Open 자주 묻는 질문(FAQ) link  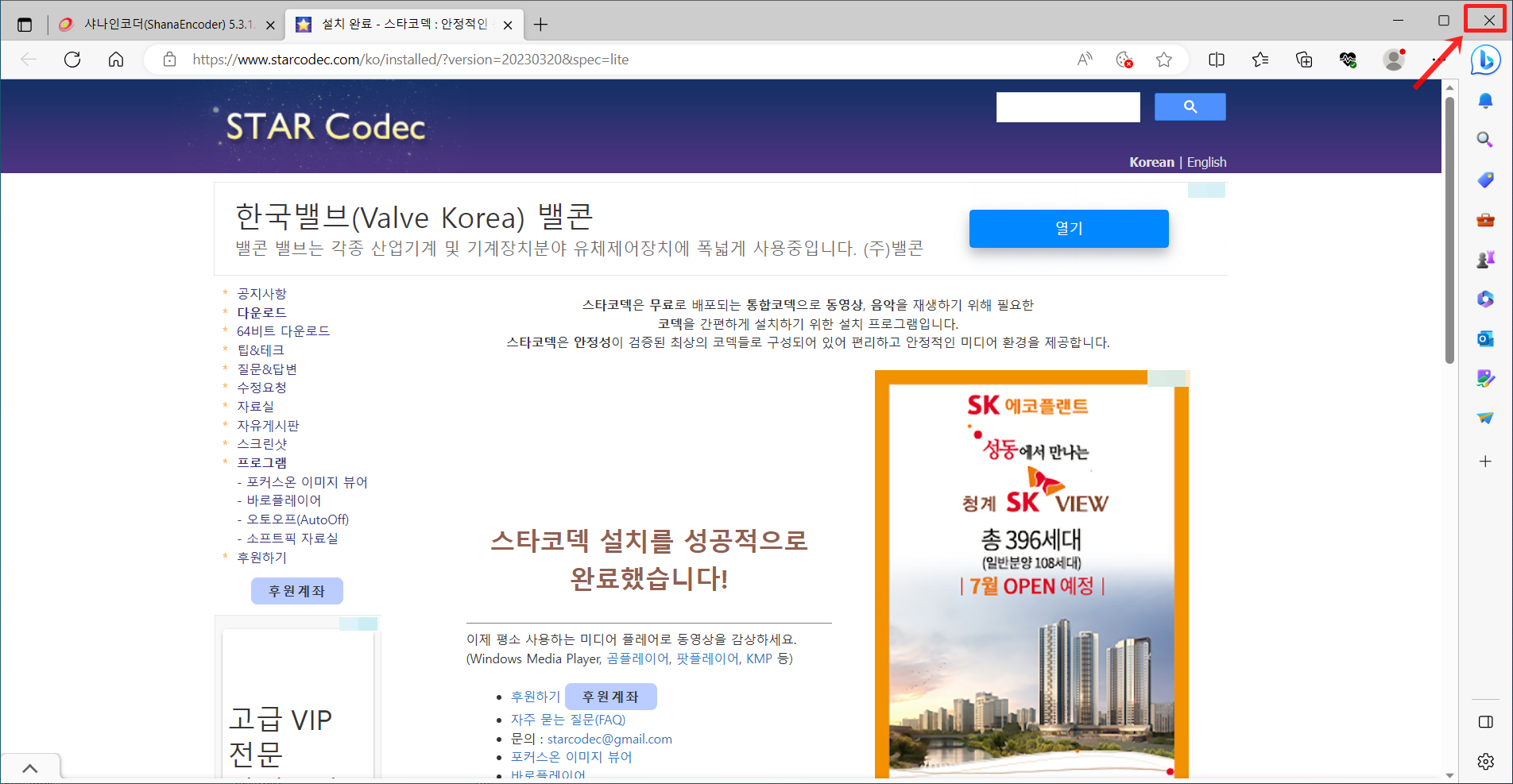point(568,720)
